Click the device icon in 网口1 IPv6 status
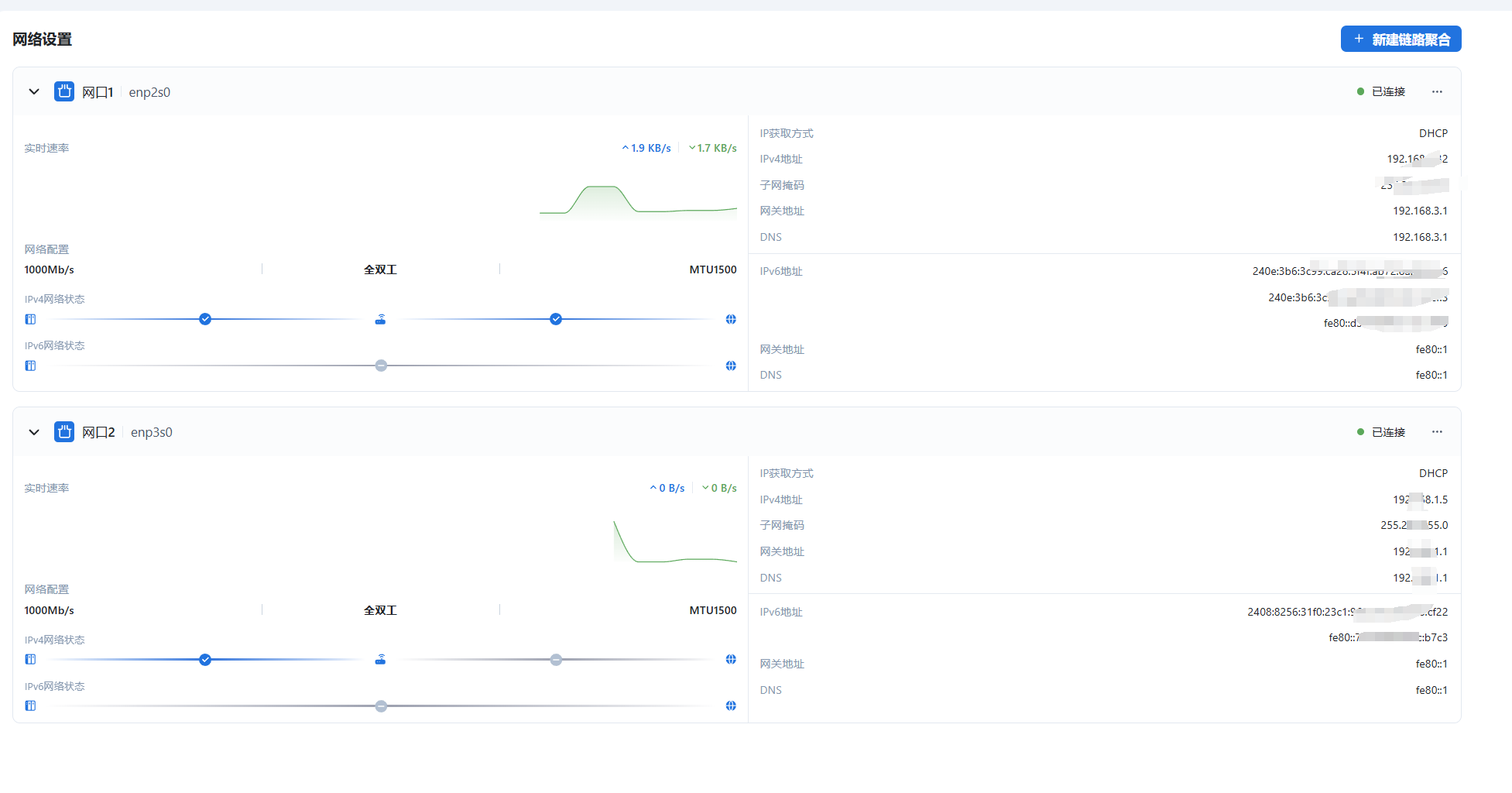The height and width of the screenshot is (793, 1512). click(x=30, y=366)
